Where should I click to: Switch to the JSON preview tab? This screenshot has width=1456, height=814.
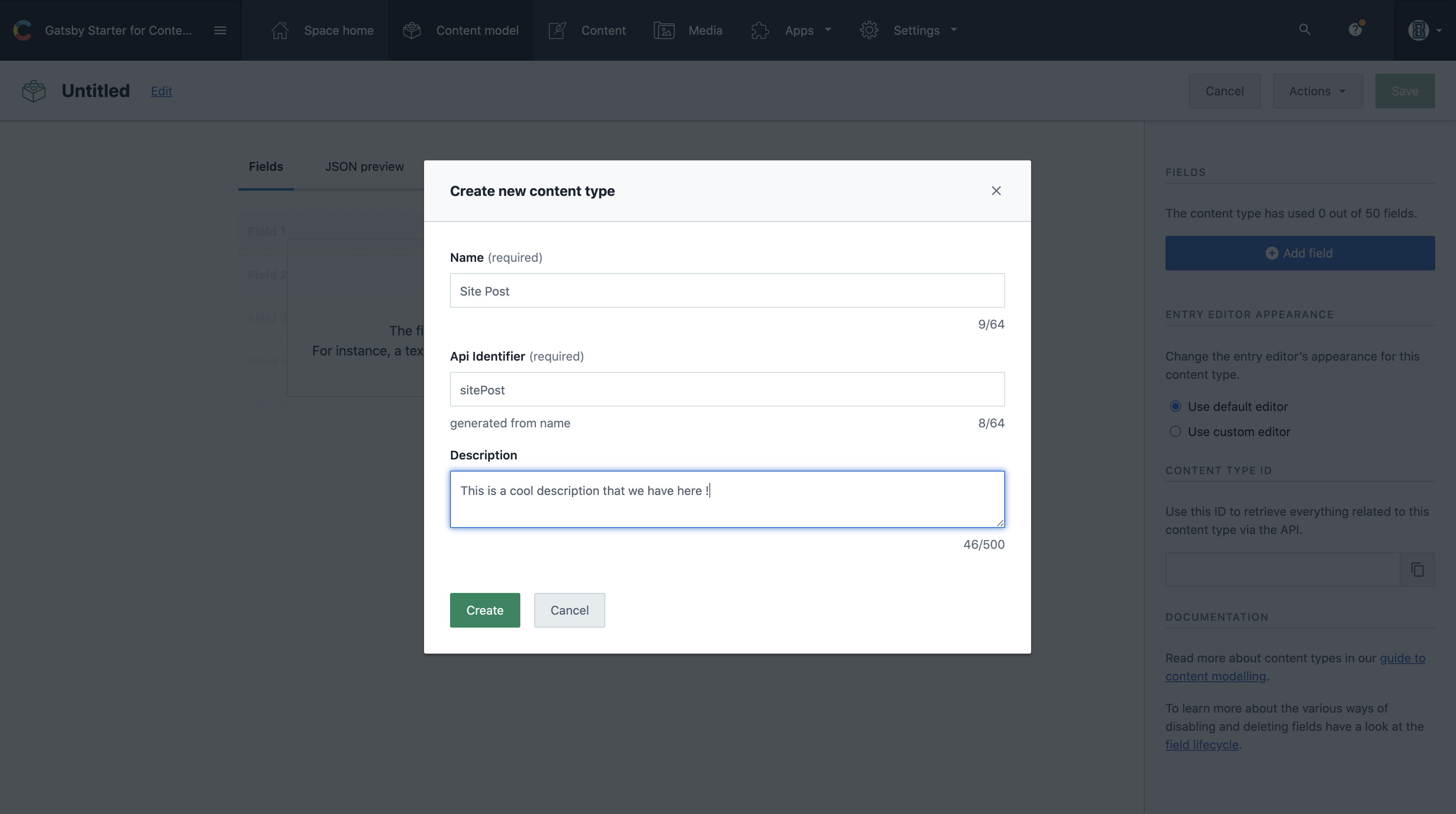pos(365,166)
